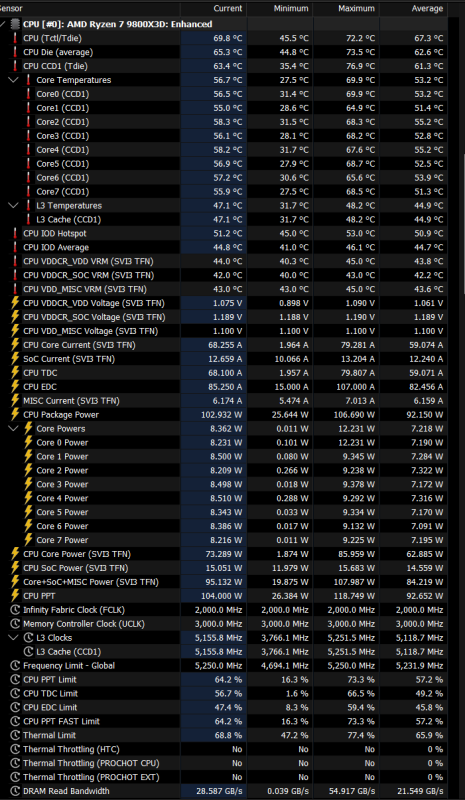The image size is (465, 800).
Task: Sort by the Average column header
Action: point(413,9)
